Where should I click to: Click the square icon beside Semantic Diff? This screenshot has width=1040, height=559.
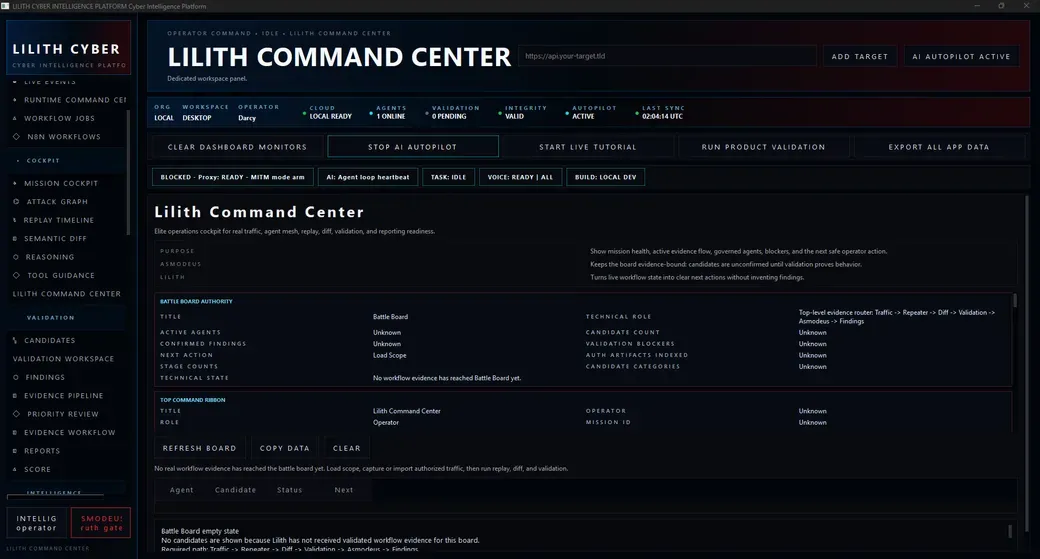15,239
